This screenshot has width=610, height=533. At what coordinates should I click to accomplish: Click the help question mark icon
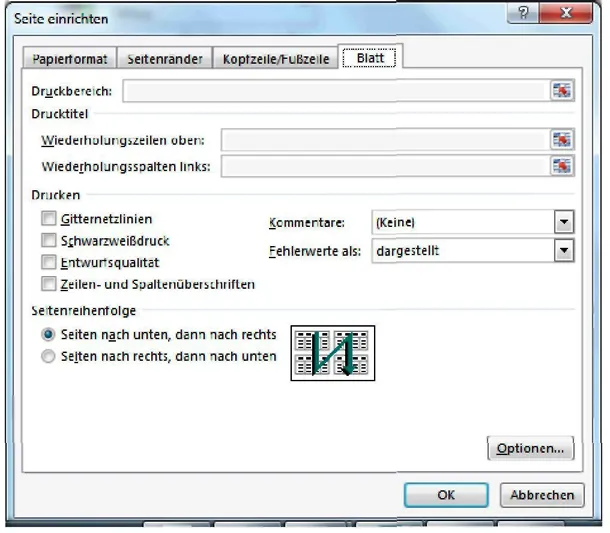(x=522, y=15)
